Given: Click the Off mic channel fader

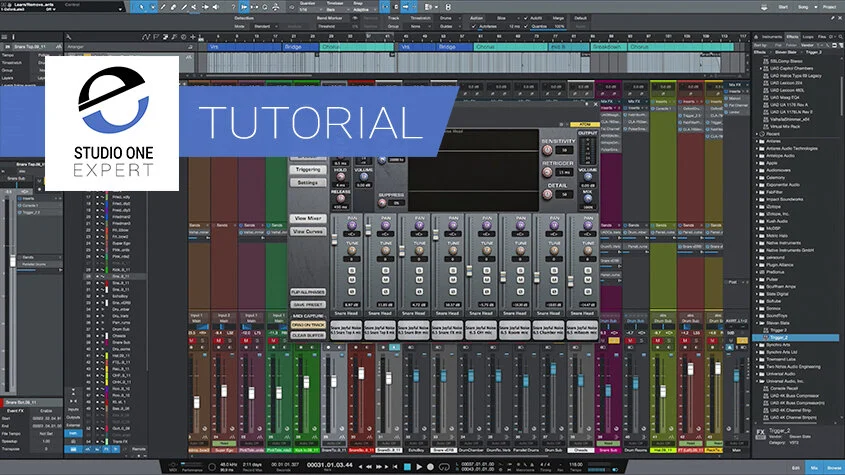Looking at the screenshot, I should click(469, 272).
